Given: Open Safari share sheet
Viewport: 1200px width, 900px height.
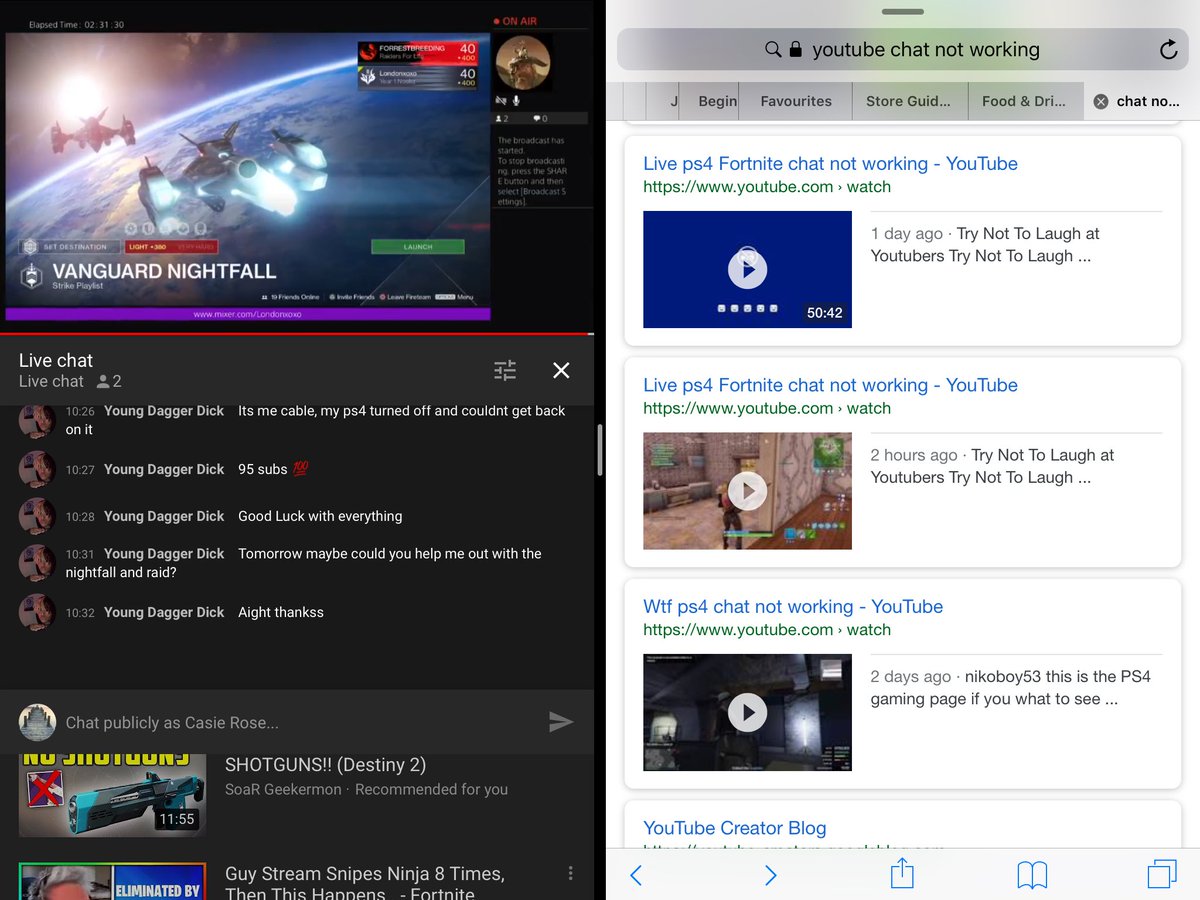Looking at the screenshot, I should pos(902,873).
